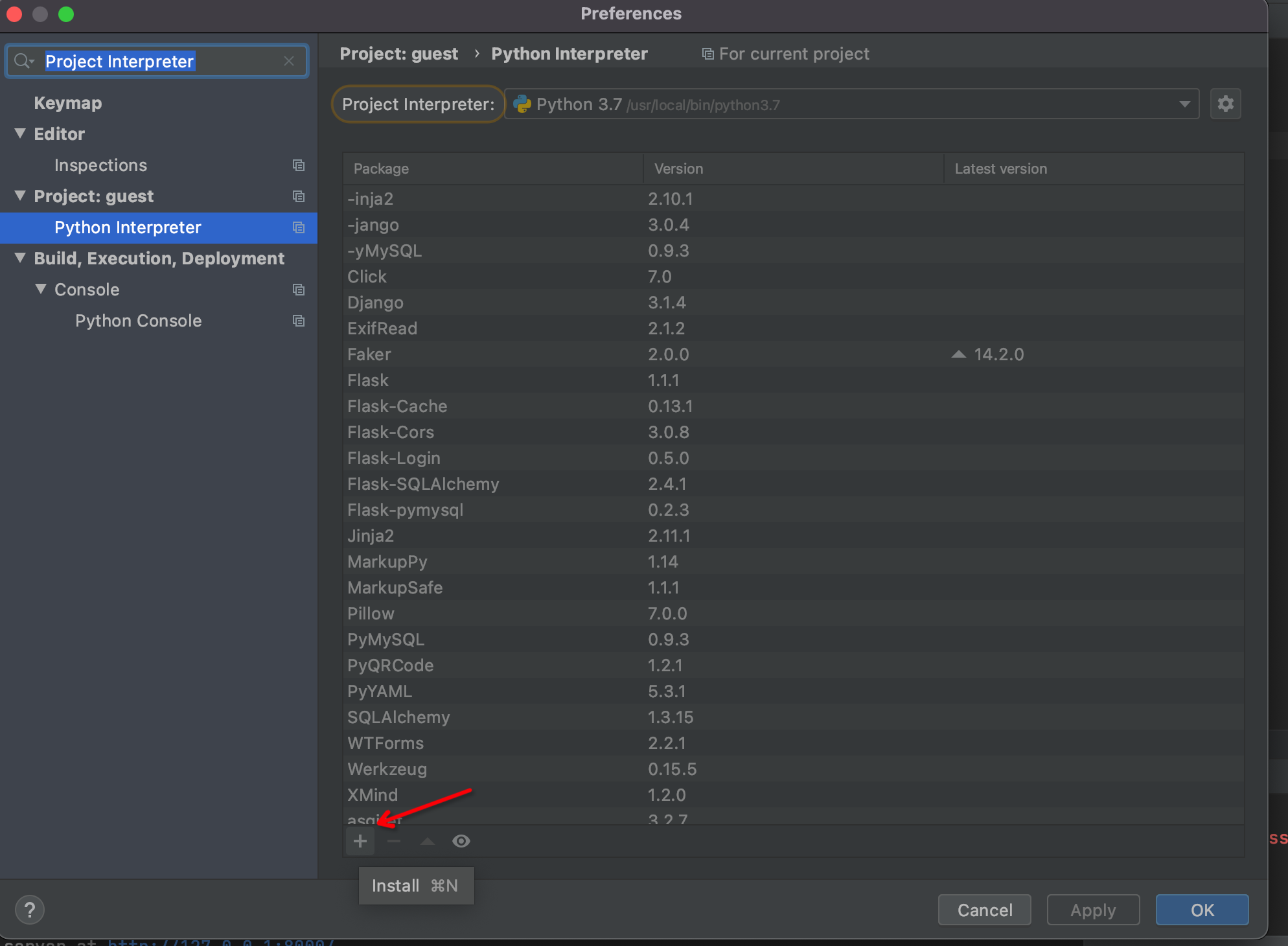The image size is (1288, 946).
Task: Click the upgrade package arrow icon
Action: (x=428, y=841)
